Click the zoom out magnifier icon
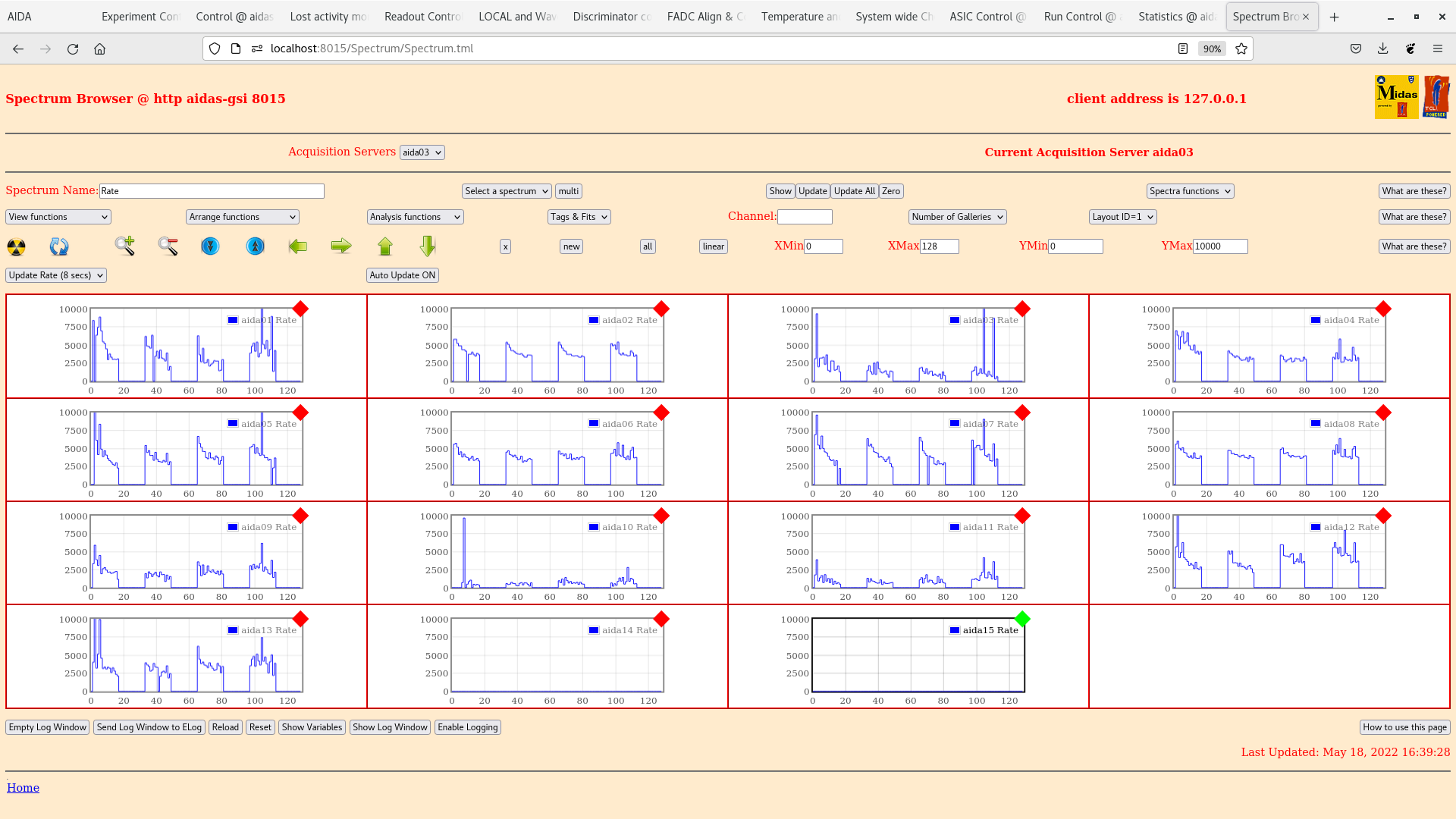Screen dimensions: 1456x819 coord(168,246)
